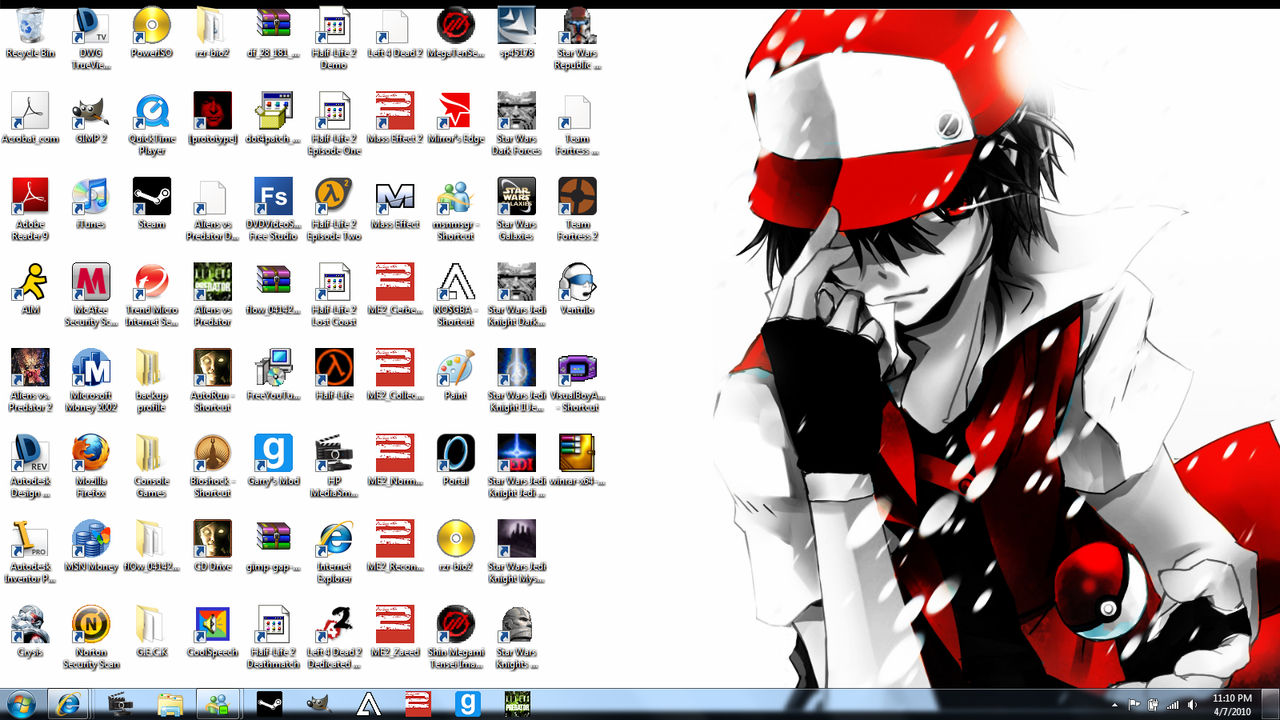The image size is (1280, 720).
Task: Select the Console Games folder
Action: [x=151, y=466]
